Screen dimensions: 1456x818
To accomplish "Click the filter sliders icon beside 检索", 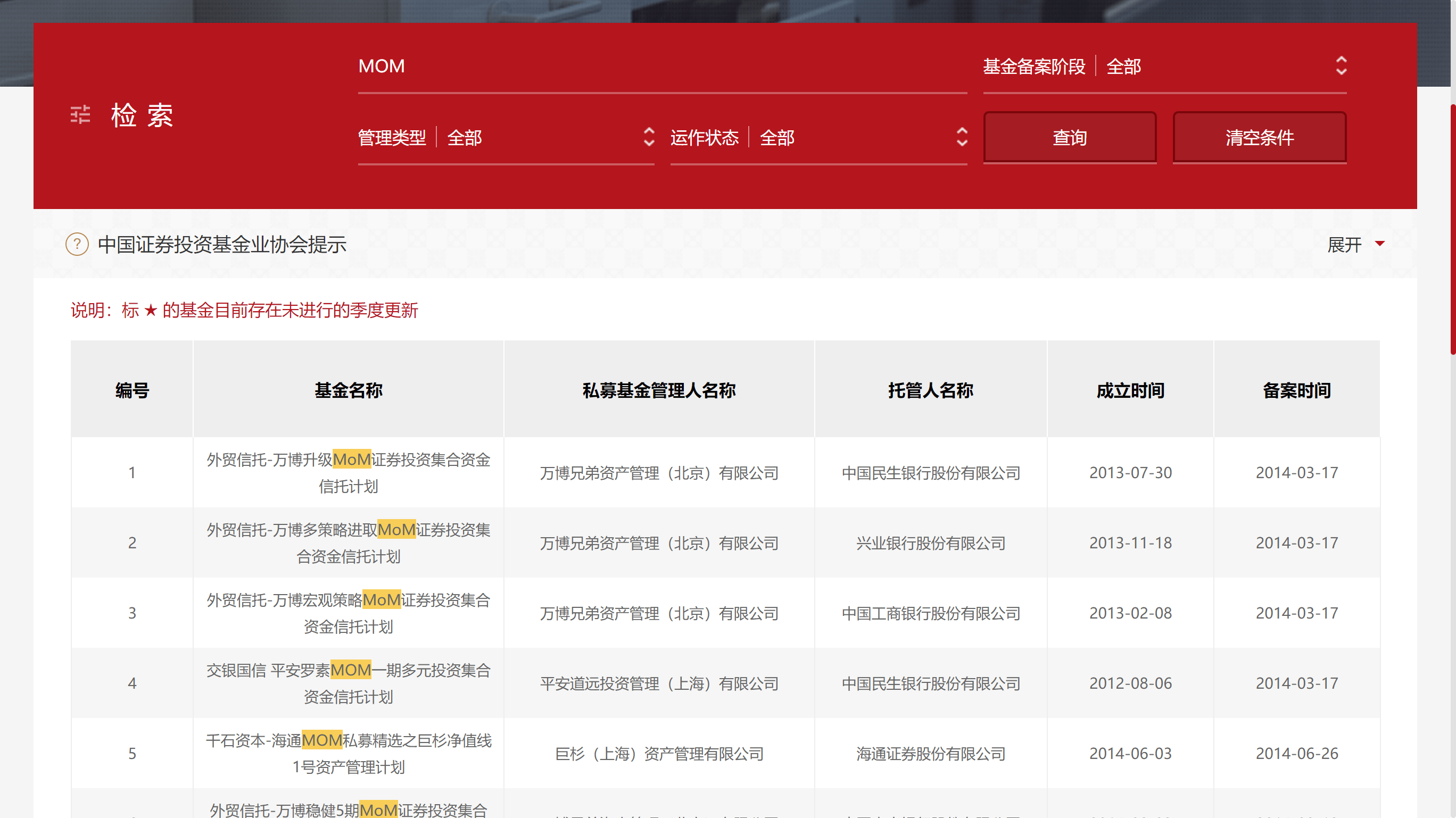I will [80, 115].
